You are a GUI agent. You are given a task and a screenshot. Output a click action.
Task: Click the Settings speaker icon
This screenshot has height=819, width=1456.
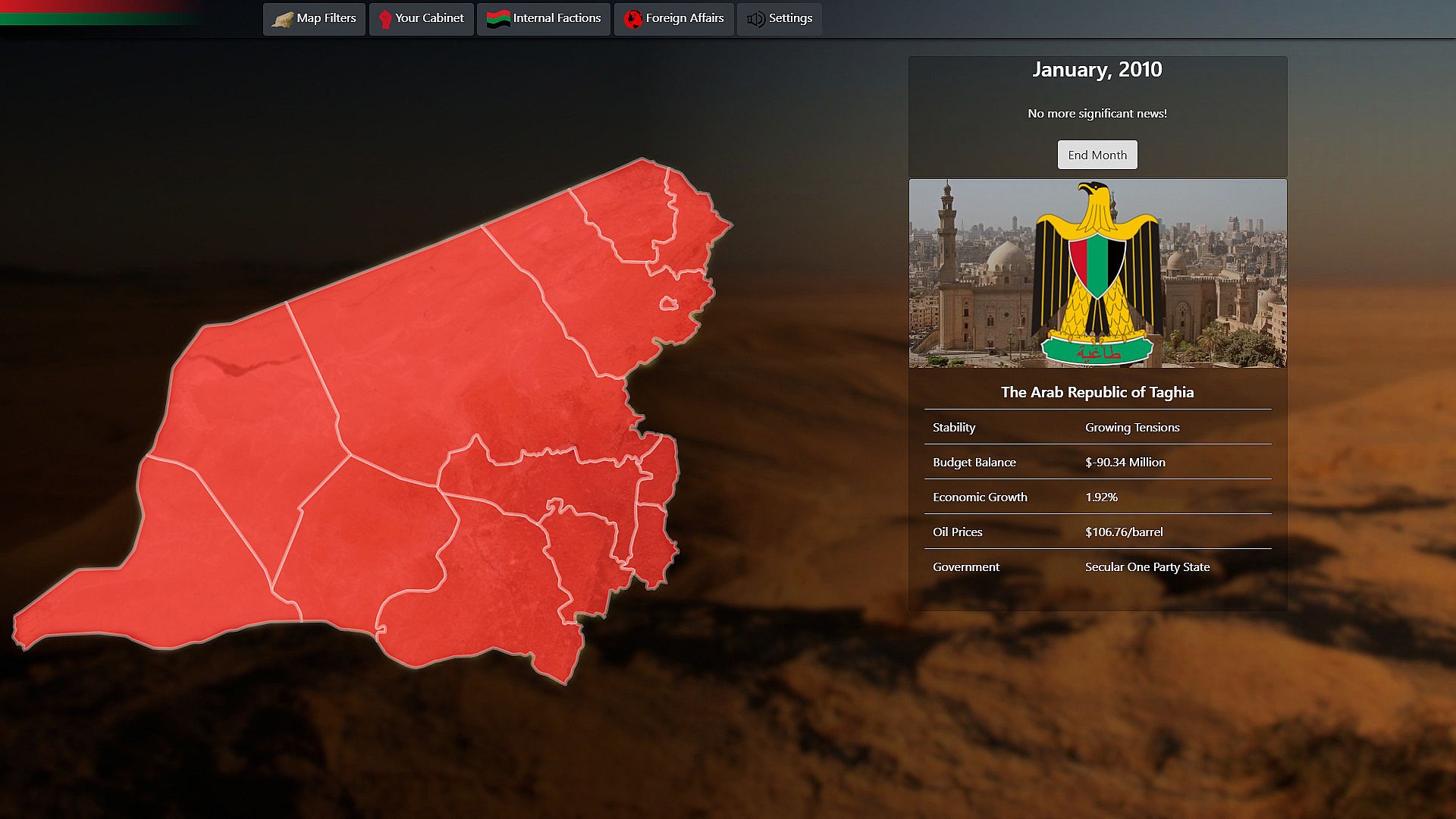pos(755,19)
